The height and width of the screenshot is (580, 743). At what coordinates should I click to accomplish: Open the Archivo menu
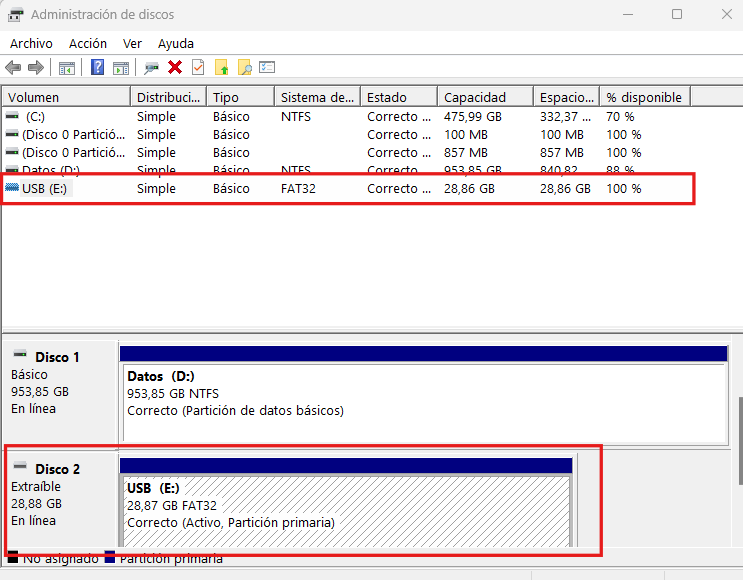pos(31,44)
